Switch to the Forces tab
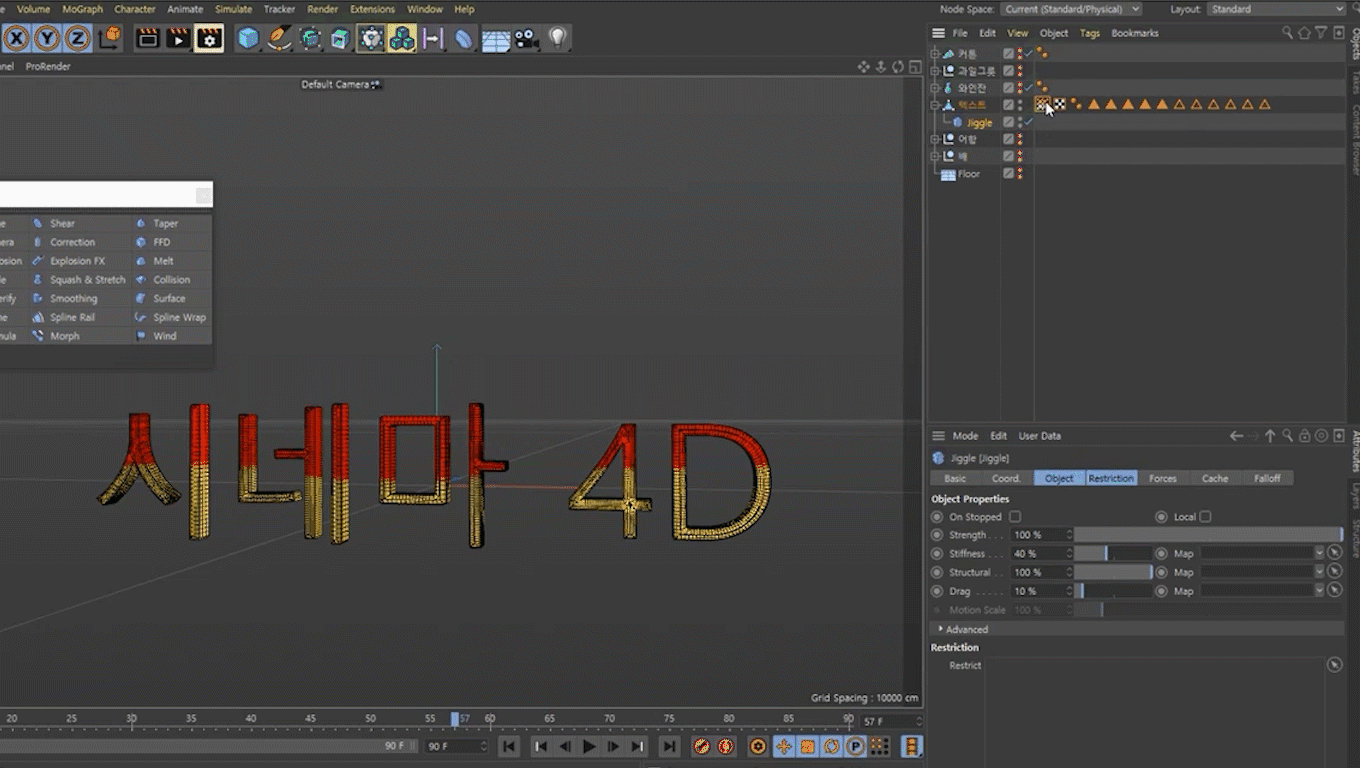 (x=1163, y=478)
